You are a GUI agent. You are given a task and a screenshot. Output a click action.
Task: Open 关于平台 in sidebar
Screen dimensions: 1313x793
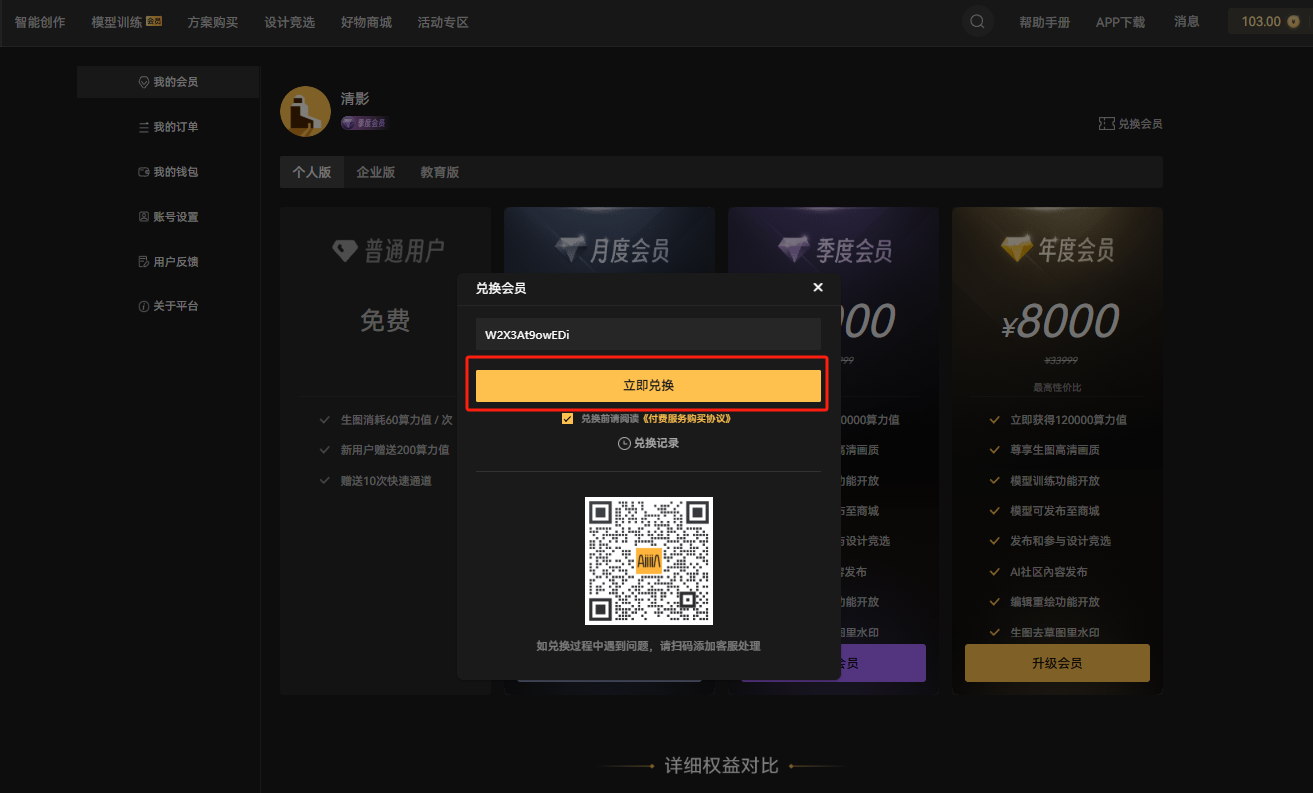point(168,306)
